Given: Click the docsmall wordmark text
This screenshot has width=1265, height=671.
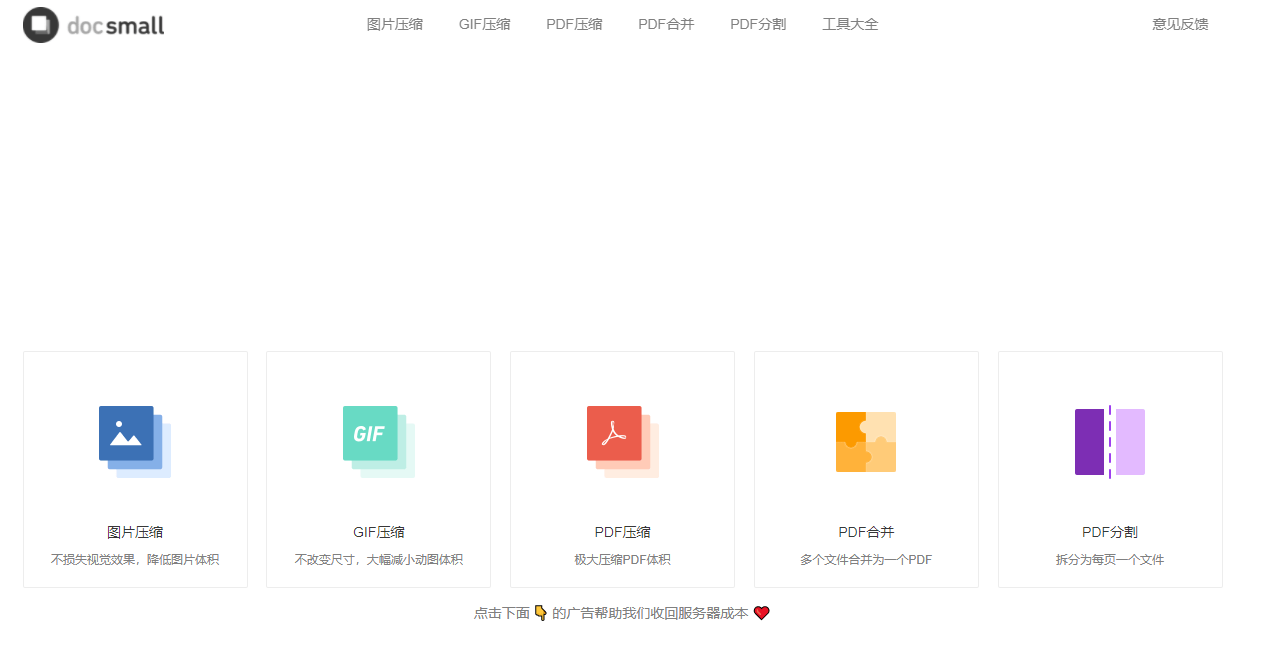Looking at the screenshot, I should [x=116, y=26].
